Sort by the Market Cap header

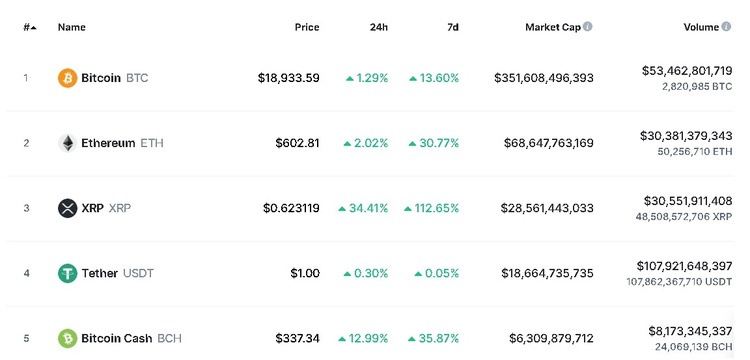(x=553, y=27)
